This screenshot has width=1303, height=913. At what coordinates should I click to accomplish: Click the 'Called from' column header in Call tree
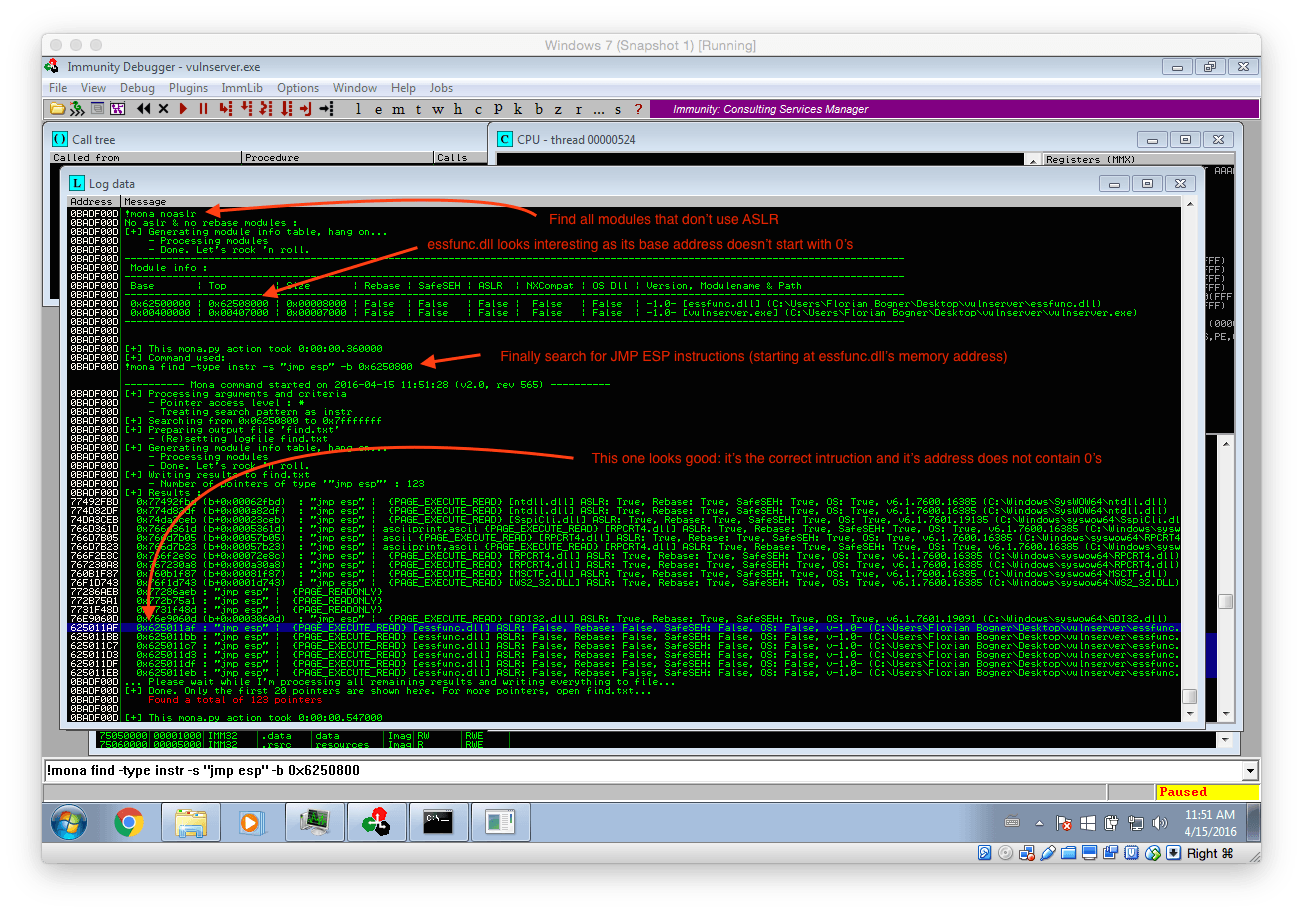point(147,157)
